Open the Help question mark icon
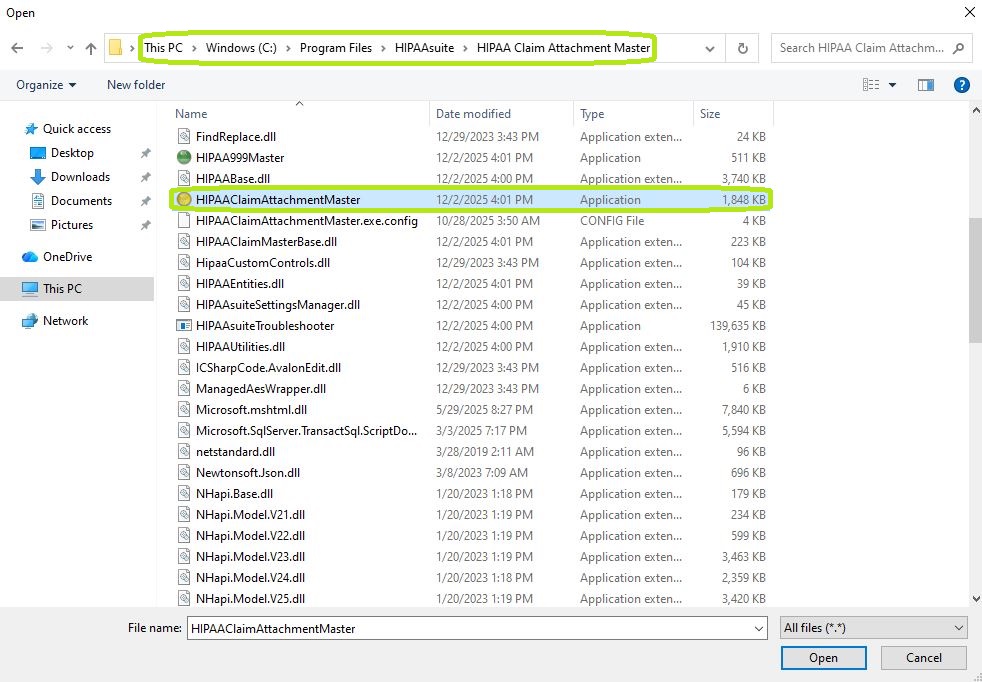 point(961,85)
